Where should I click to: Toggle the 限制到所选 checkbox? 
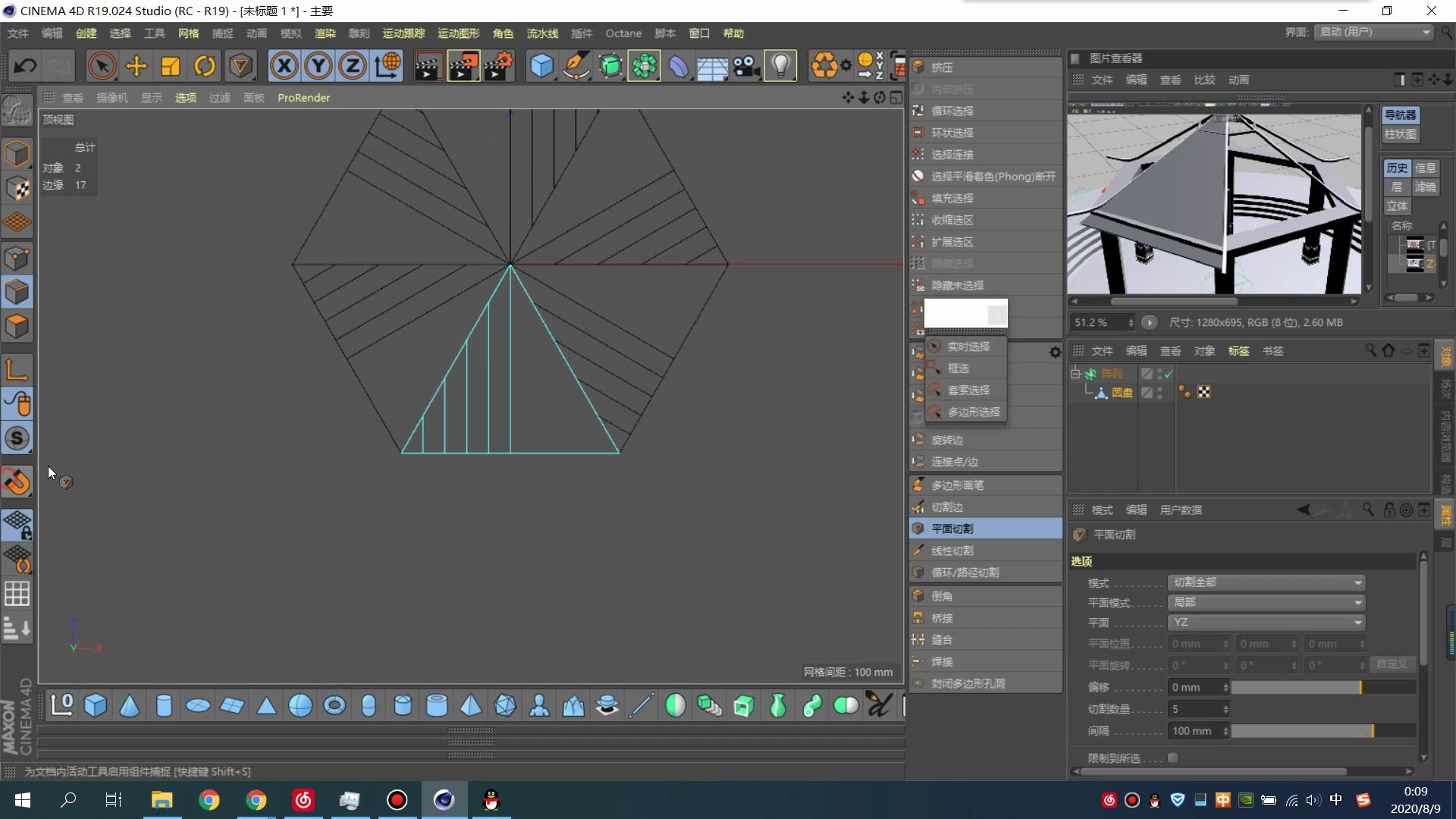pyautogui.click(x=1173, y=758)
